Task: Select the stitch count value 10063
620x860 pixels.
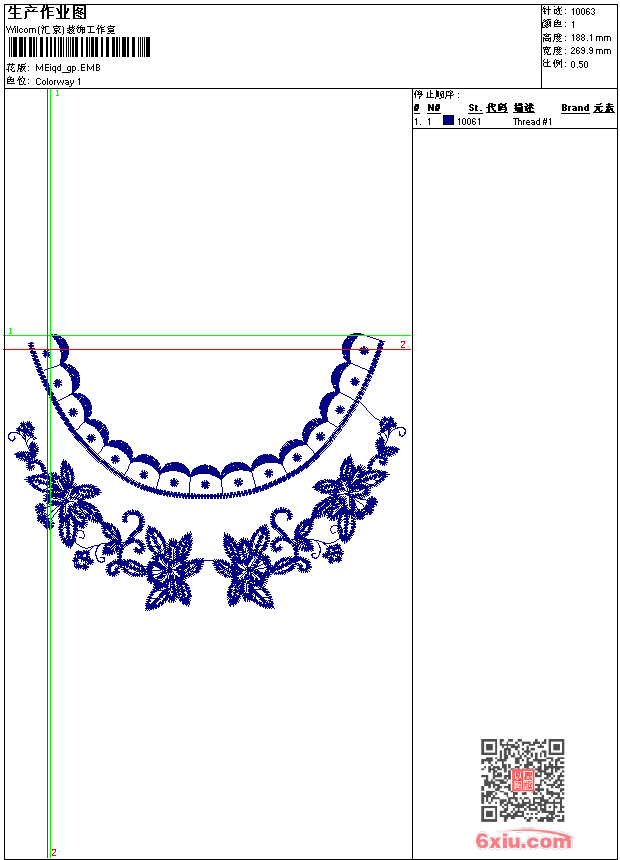Action: [x=583, y=12]
